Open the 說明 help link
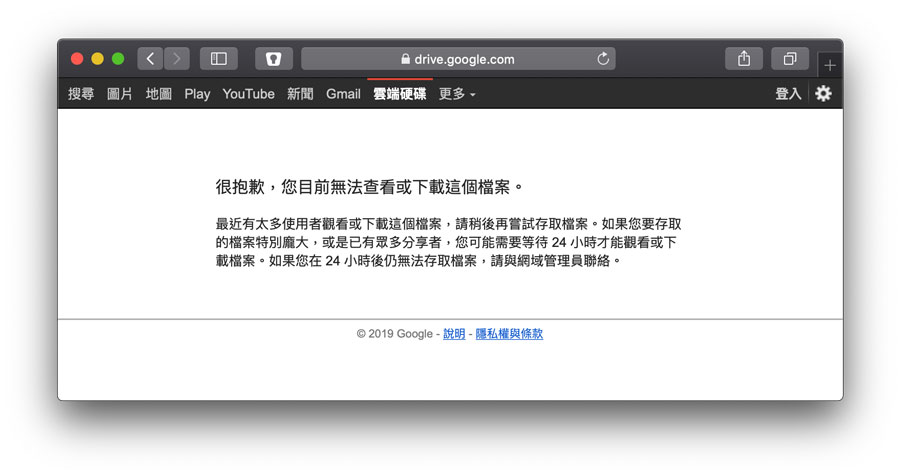900x476 pixels. (x=454, y=334)
